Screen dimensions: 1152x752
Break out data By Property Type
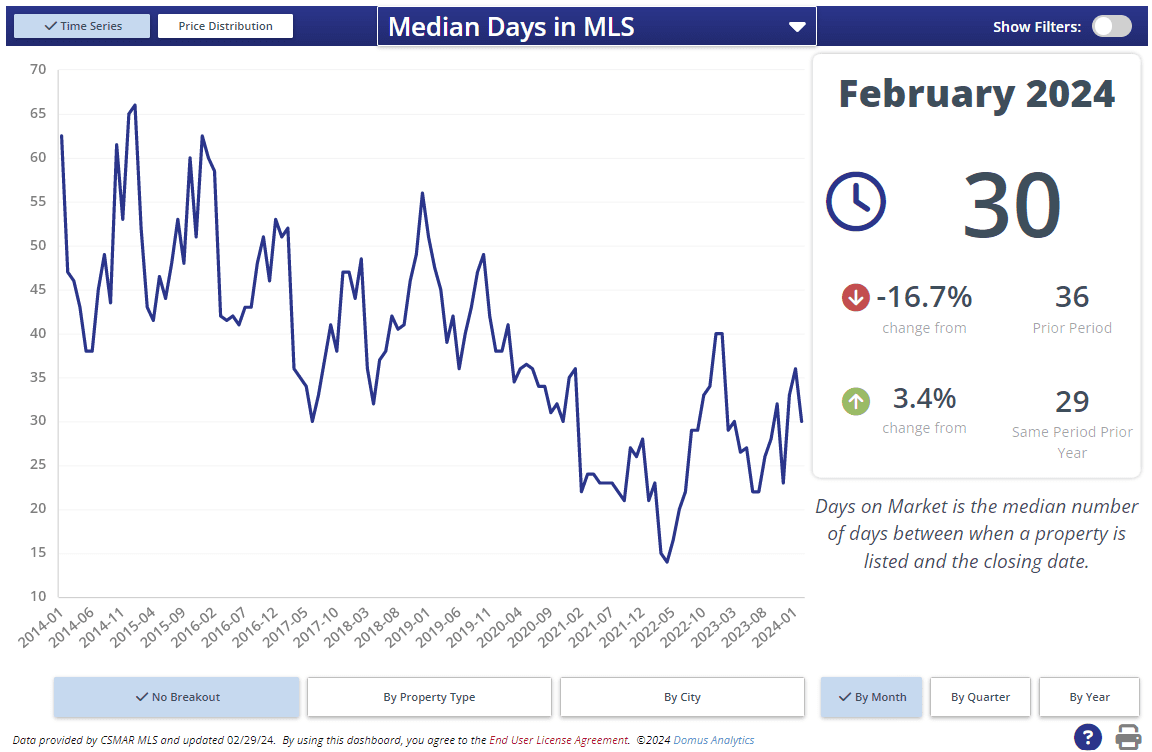[429, 697]
